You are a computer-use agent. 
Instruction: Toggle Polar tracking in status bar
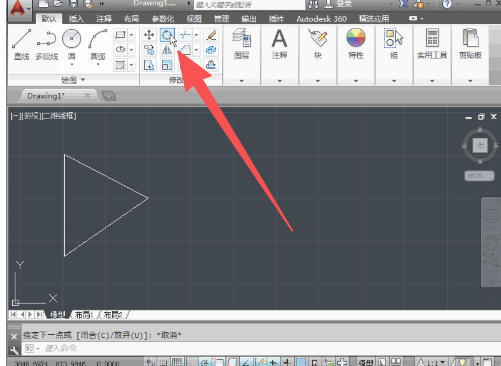pyautogui.click(x=205, y=362)
